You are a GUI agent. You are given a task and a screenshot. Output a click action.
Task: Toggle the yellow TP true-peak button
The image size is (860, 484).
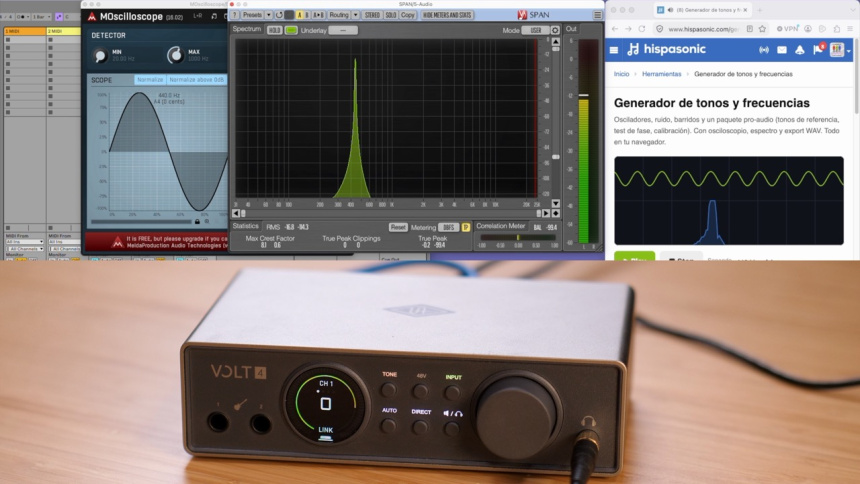pyautogui.click(x=466, y=227)
